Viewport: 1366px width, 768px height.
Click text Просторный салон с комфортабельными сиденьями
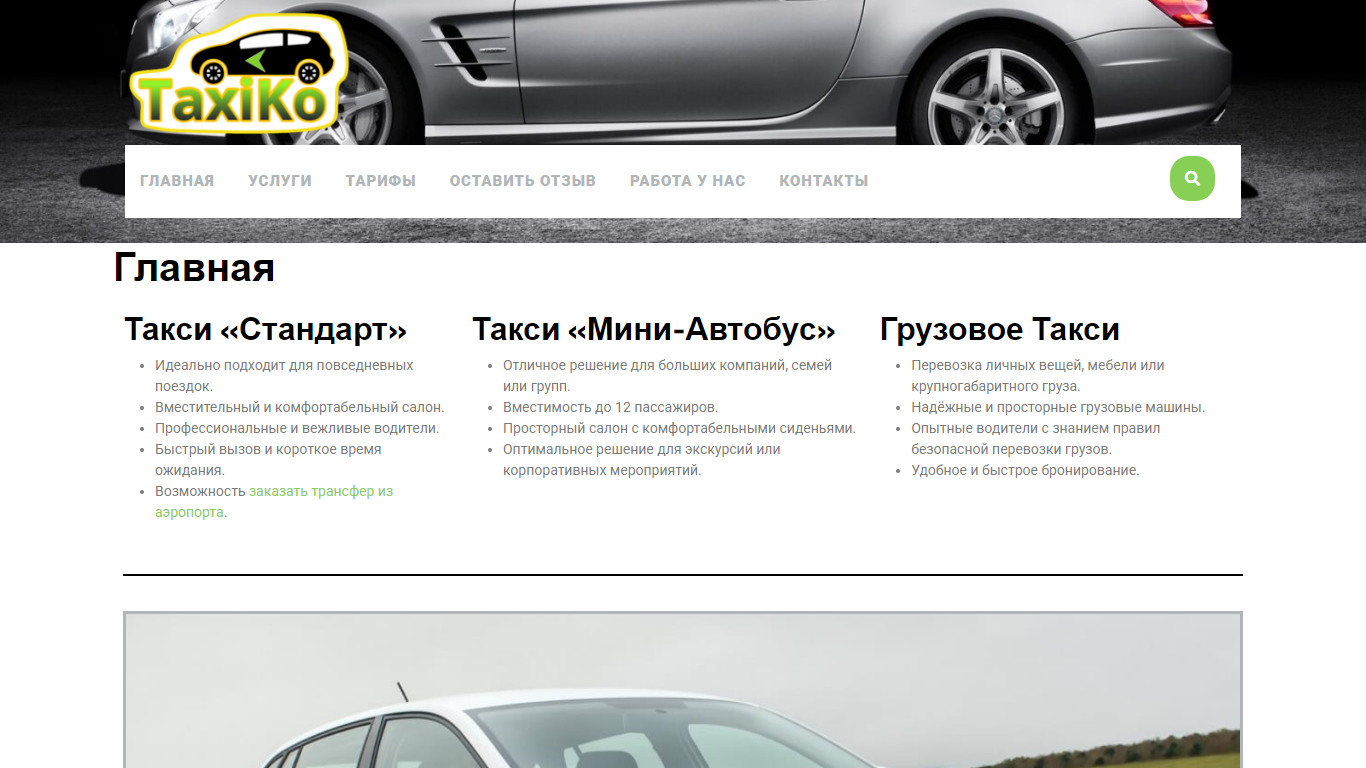coord(679,428)
